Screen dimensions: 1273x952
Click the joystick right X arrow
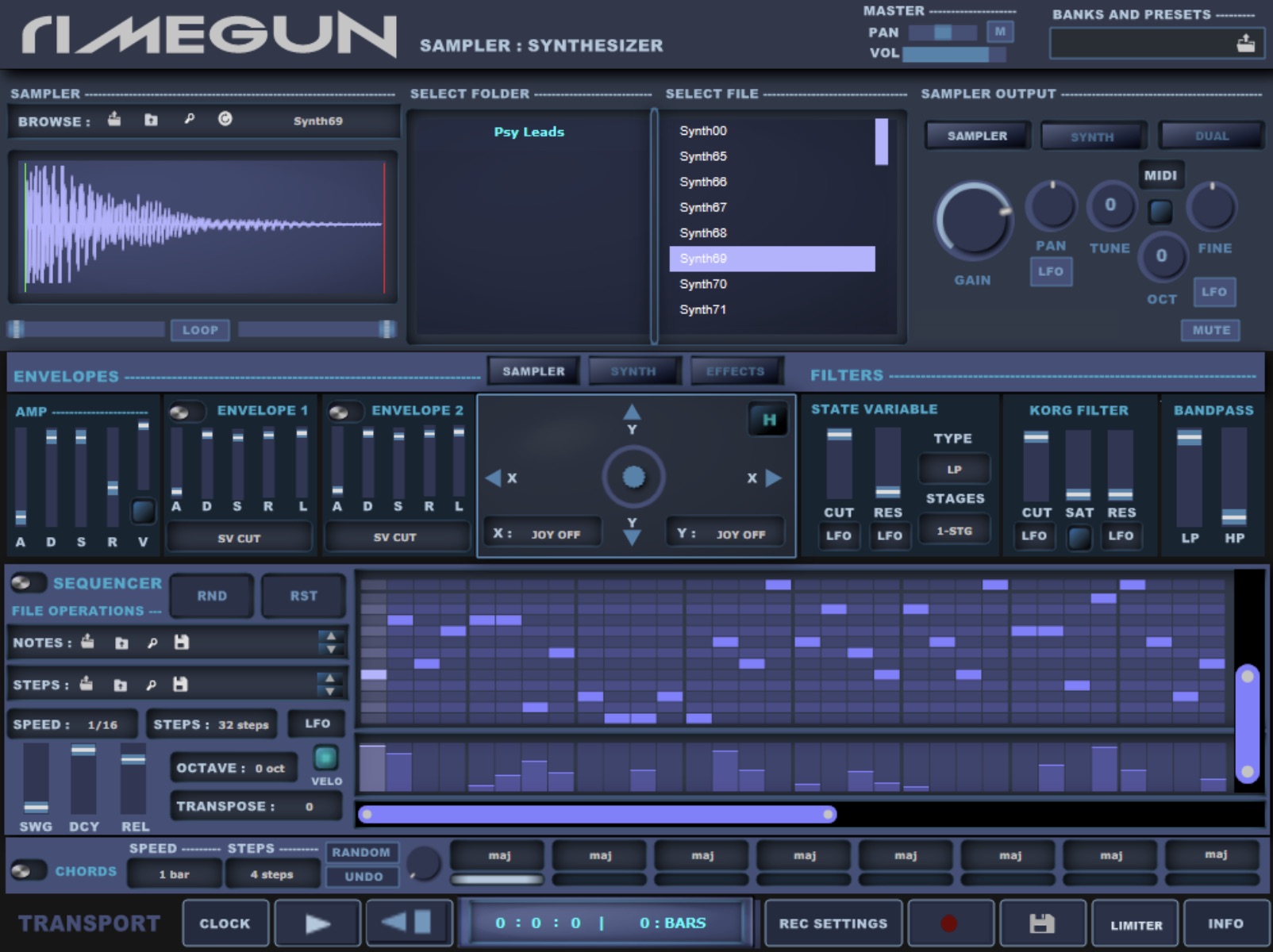[774, 478]
